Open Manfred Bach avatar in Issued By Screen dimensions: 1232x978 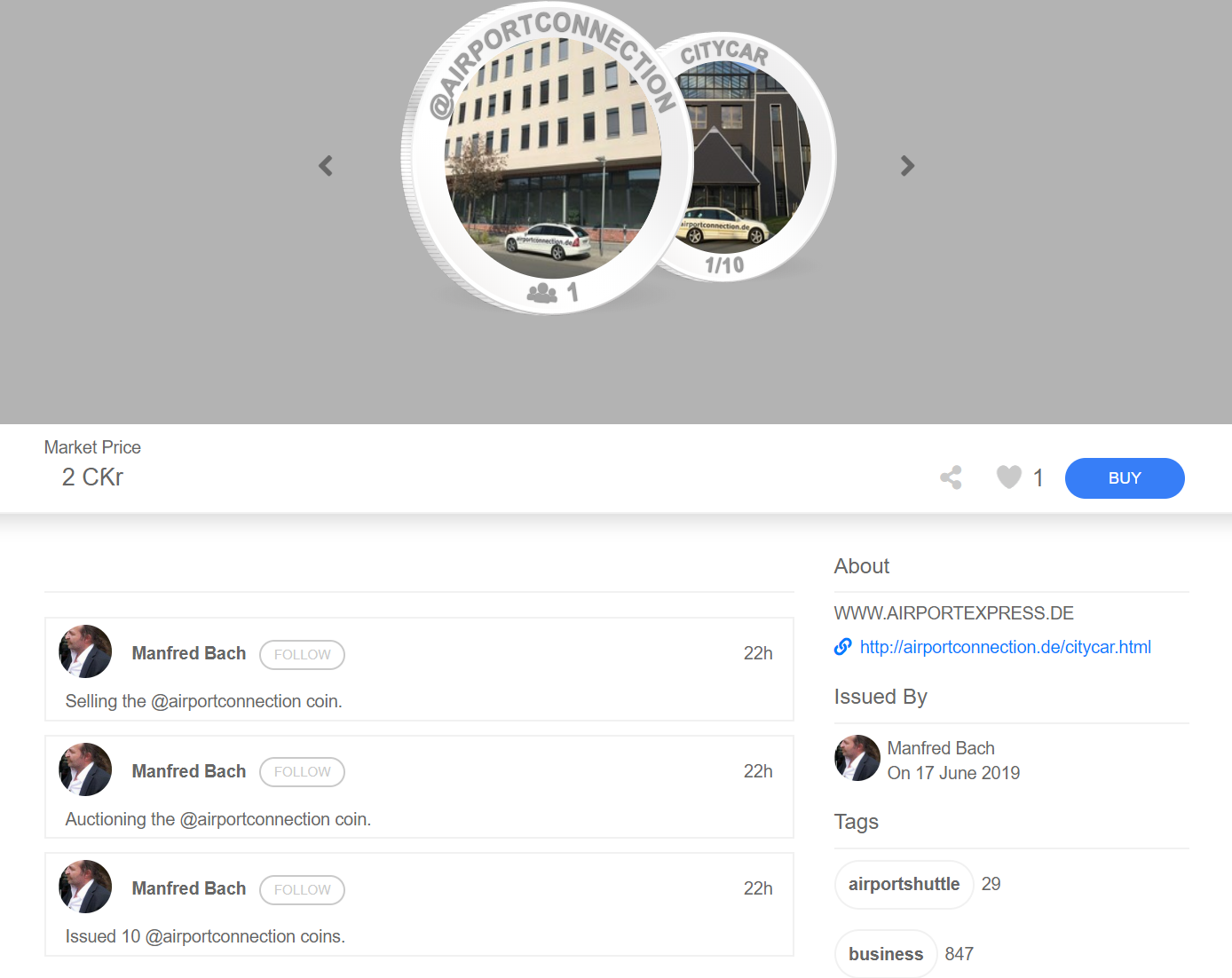point(857,758)
